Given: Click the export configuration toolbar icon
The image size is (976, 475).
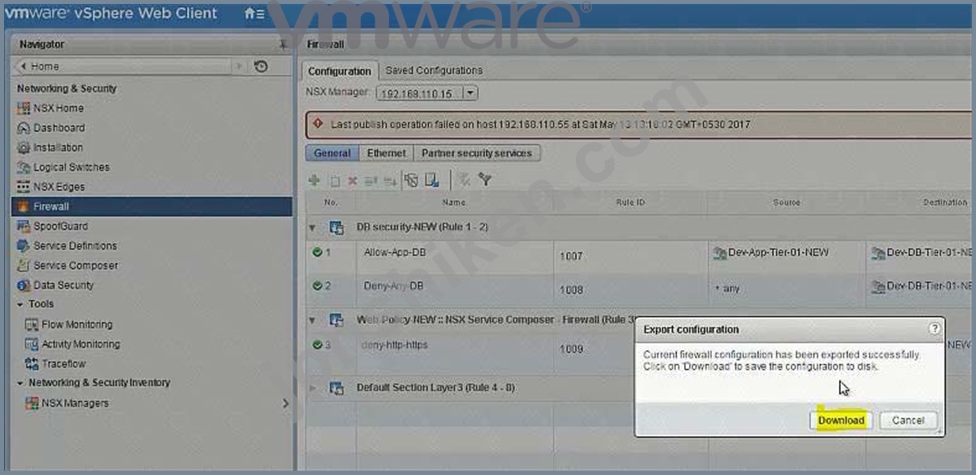Looking at the screenshot, I should pos(432,180).
